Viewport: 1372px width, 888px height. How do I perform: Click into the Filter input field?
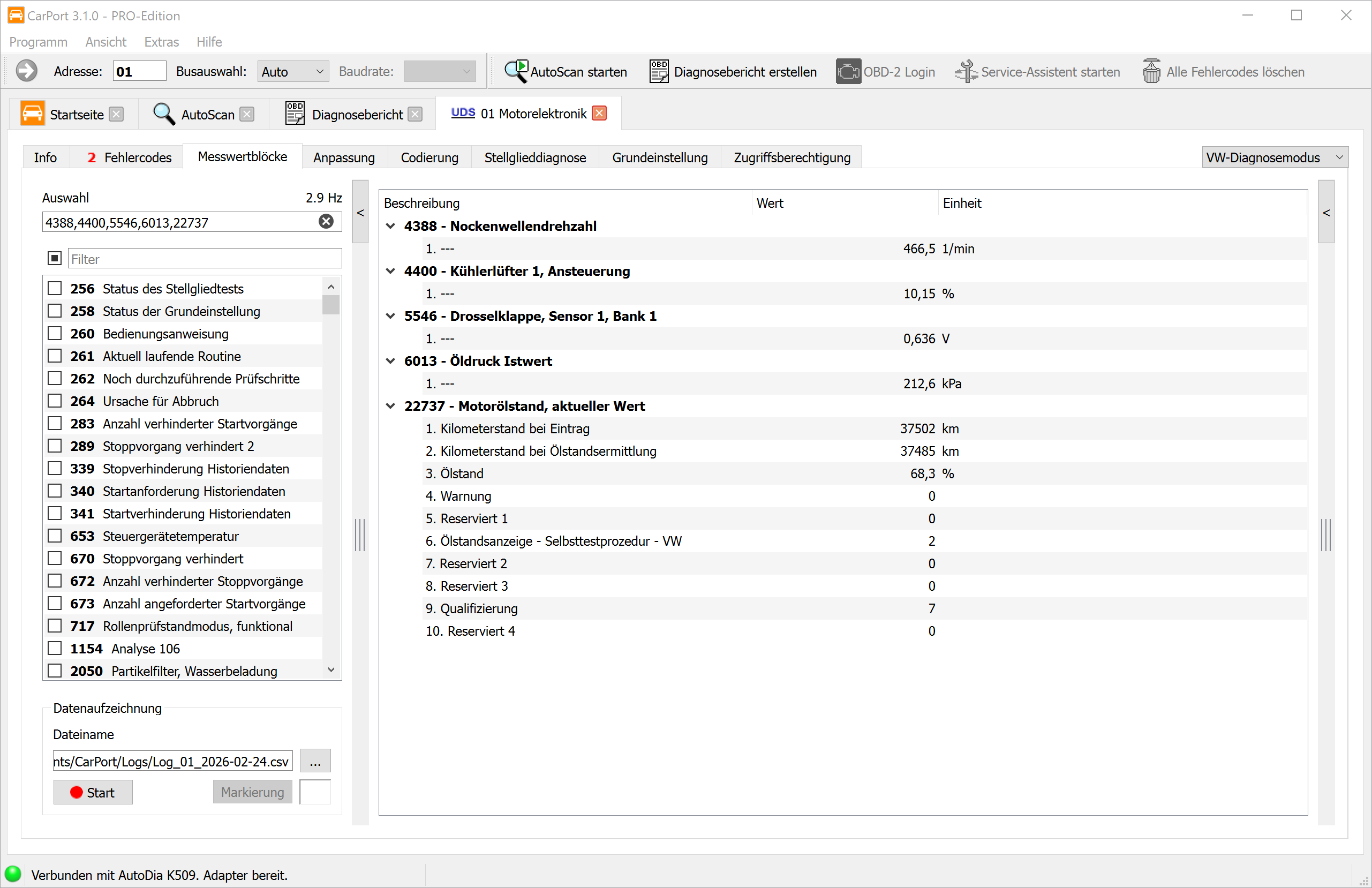(205, 259)
